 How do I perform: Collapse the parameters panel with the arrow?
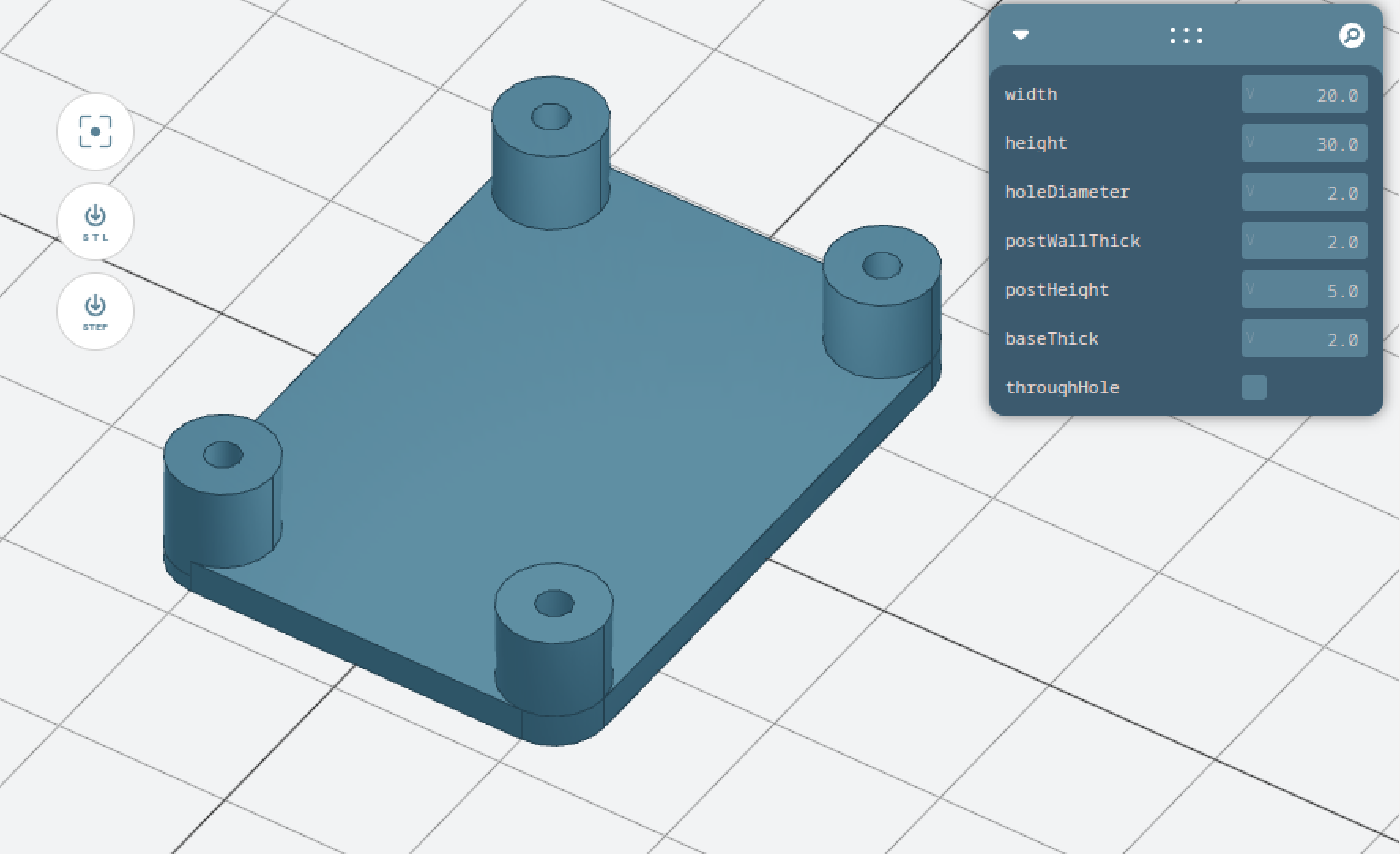tap(1021, 35)
